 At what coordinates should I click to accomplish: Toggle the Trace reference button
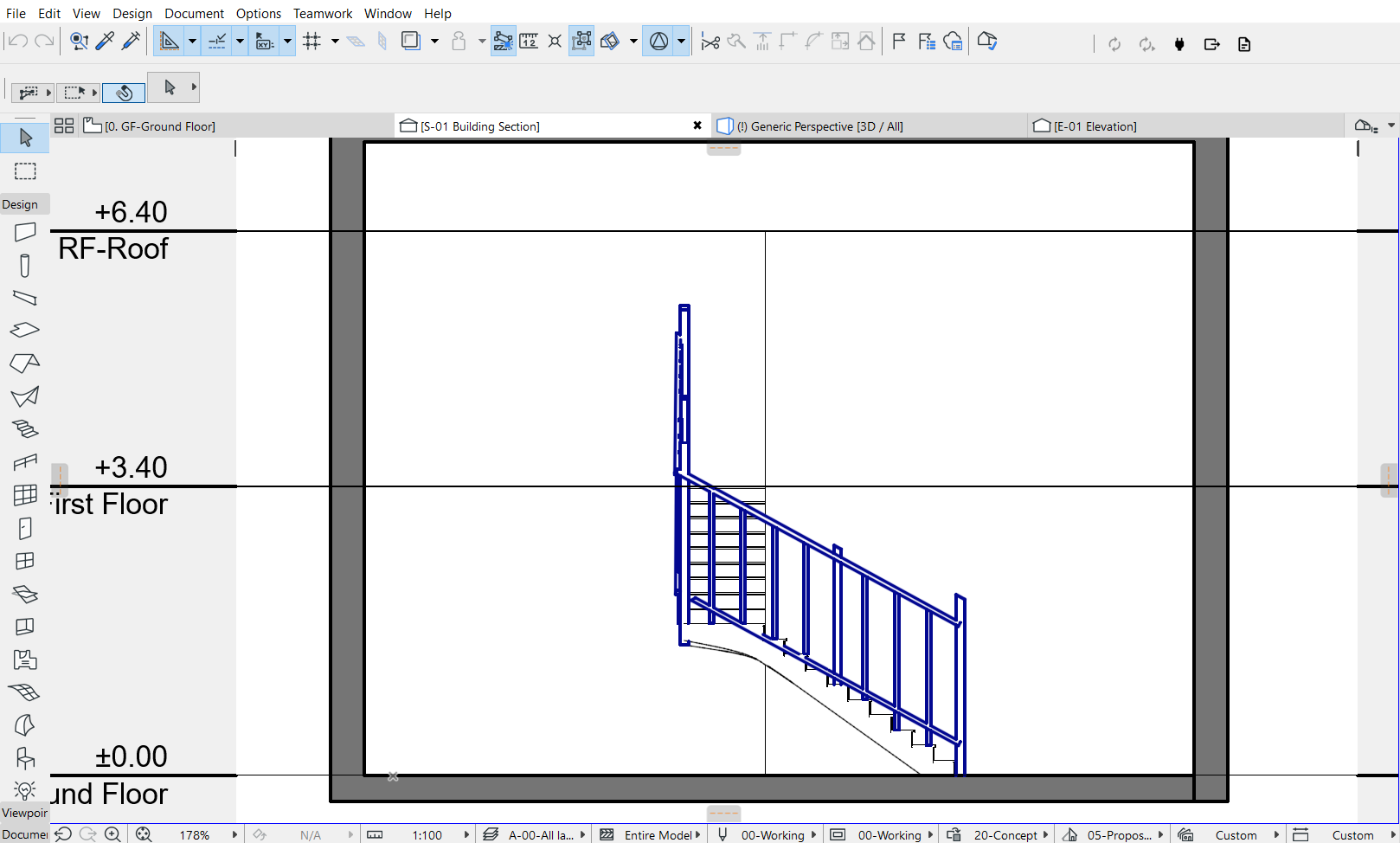click(x=411, y=42)
